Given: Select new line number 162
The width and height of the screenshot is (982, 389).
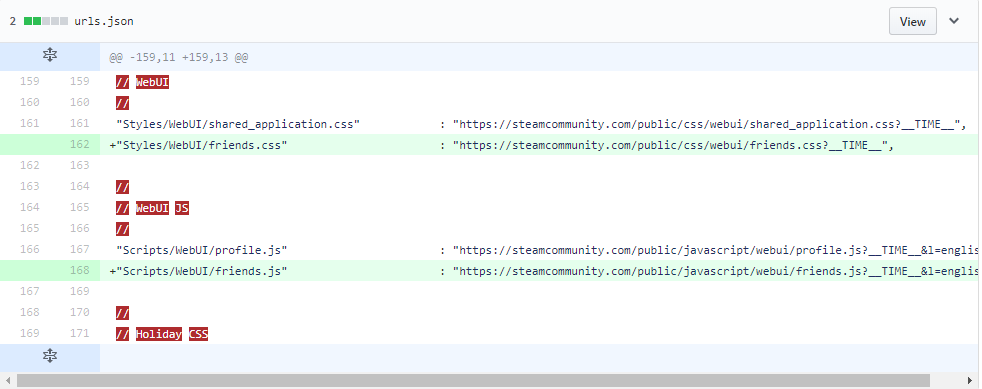Looking at the screenshot, I should (x=80, y=145).
